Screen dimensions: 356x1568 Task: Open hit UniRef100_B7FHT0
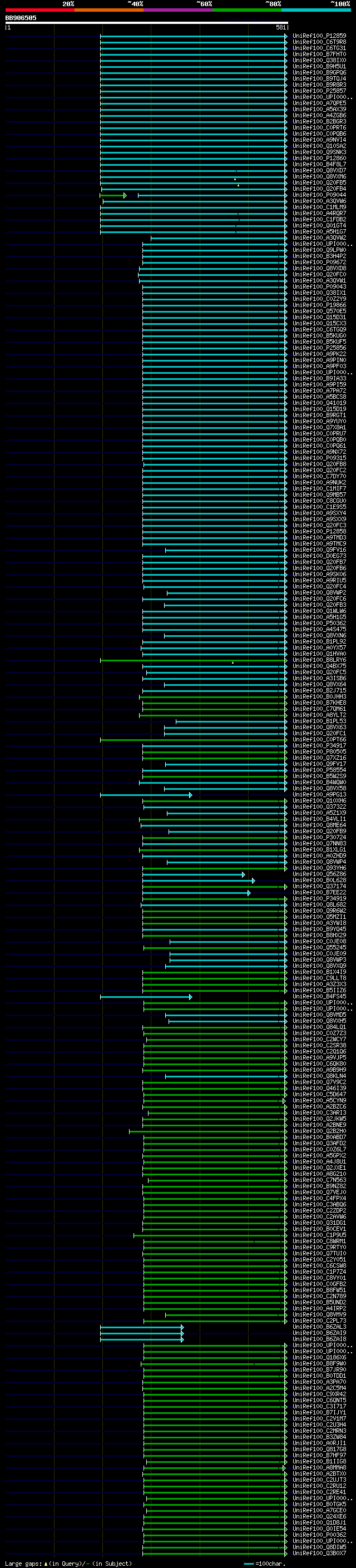pyautogui.click(x=319, y=54)
